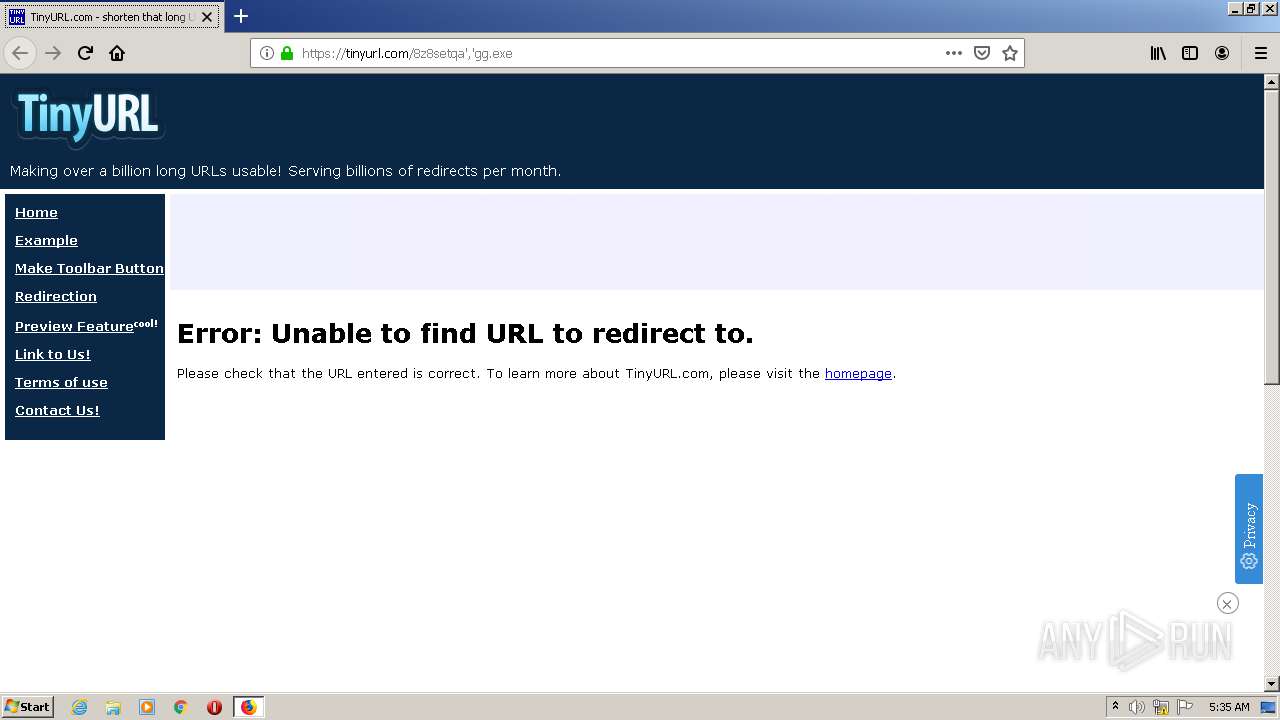Open the Example link
This screenshot has width=1280, height=720.
pos(46,240)
